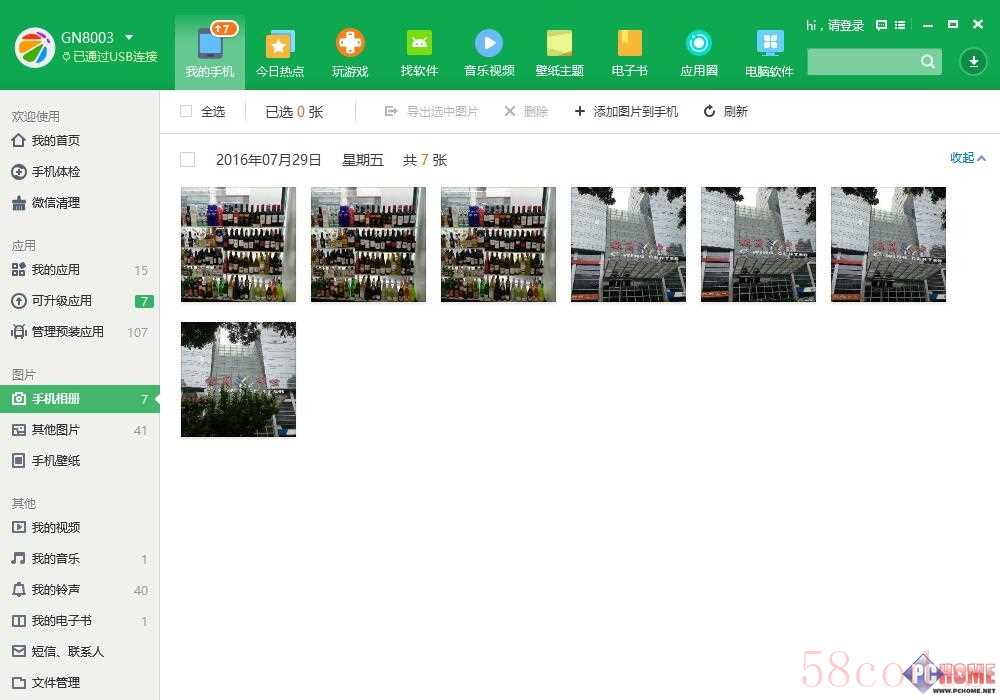Open the 今日热点 tab

coord(279,52)
